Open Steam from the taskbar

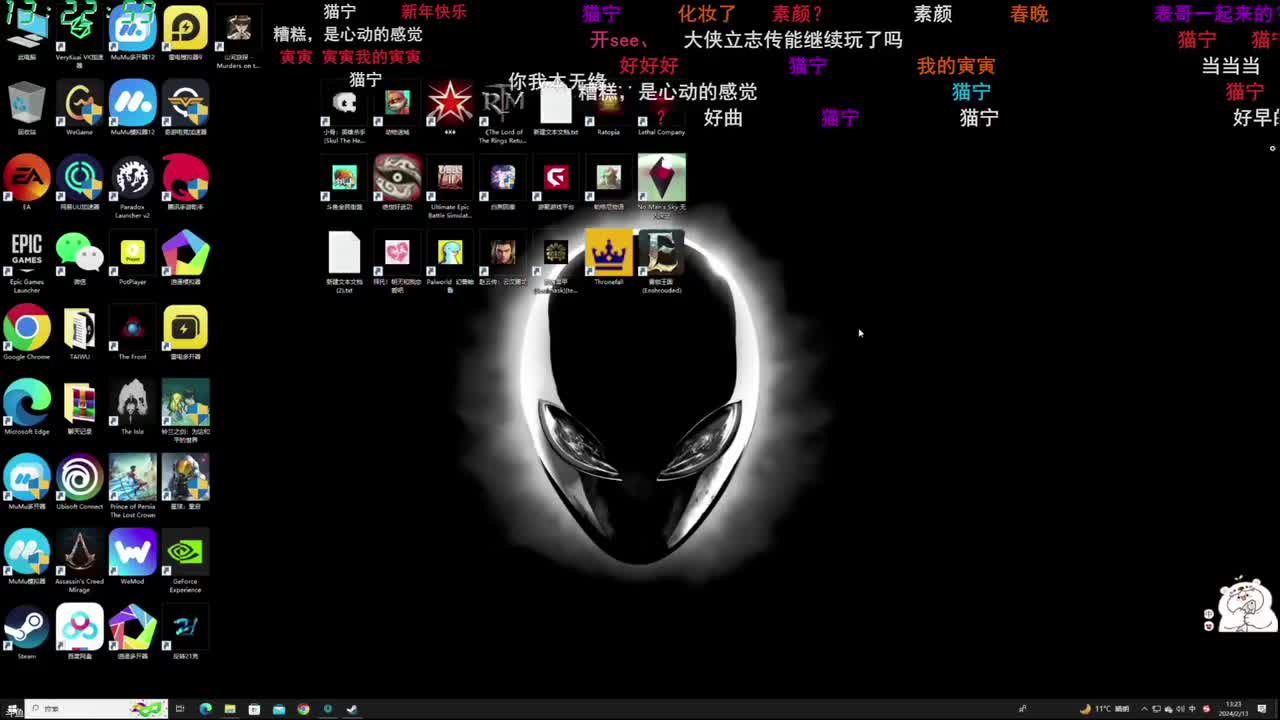click(x=352, y=709)
